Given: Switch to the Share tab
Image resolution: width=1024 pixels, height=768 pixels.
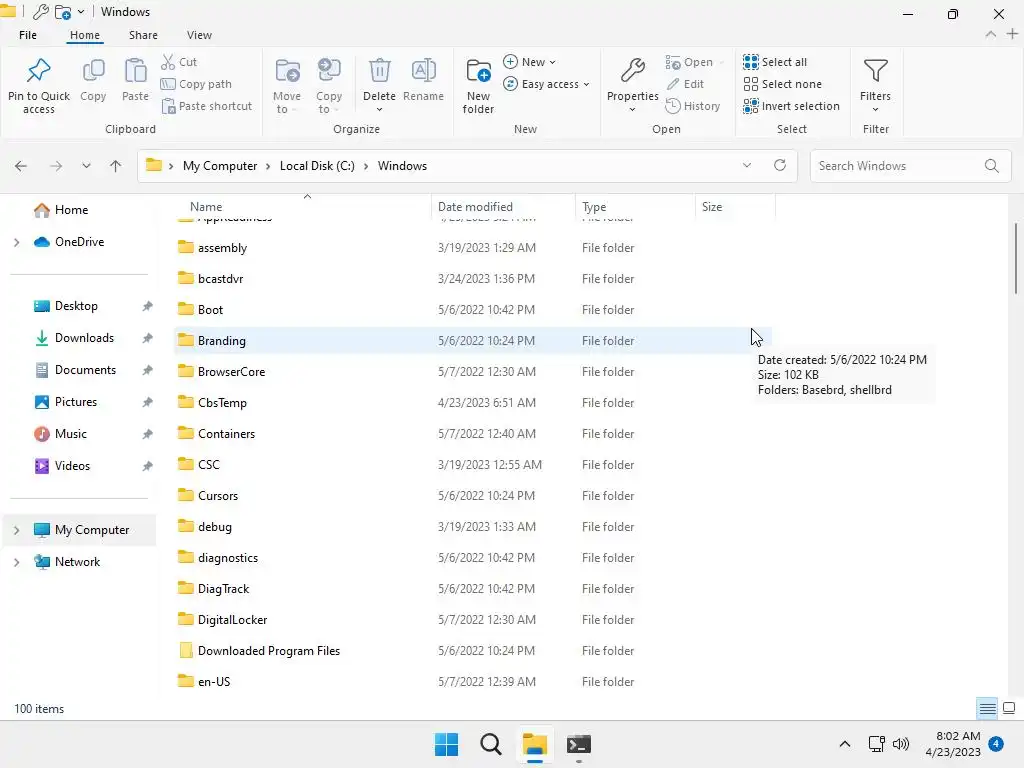Looking at the screenshot, I should click(x=143, y=35).
